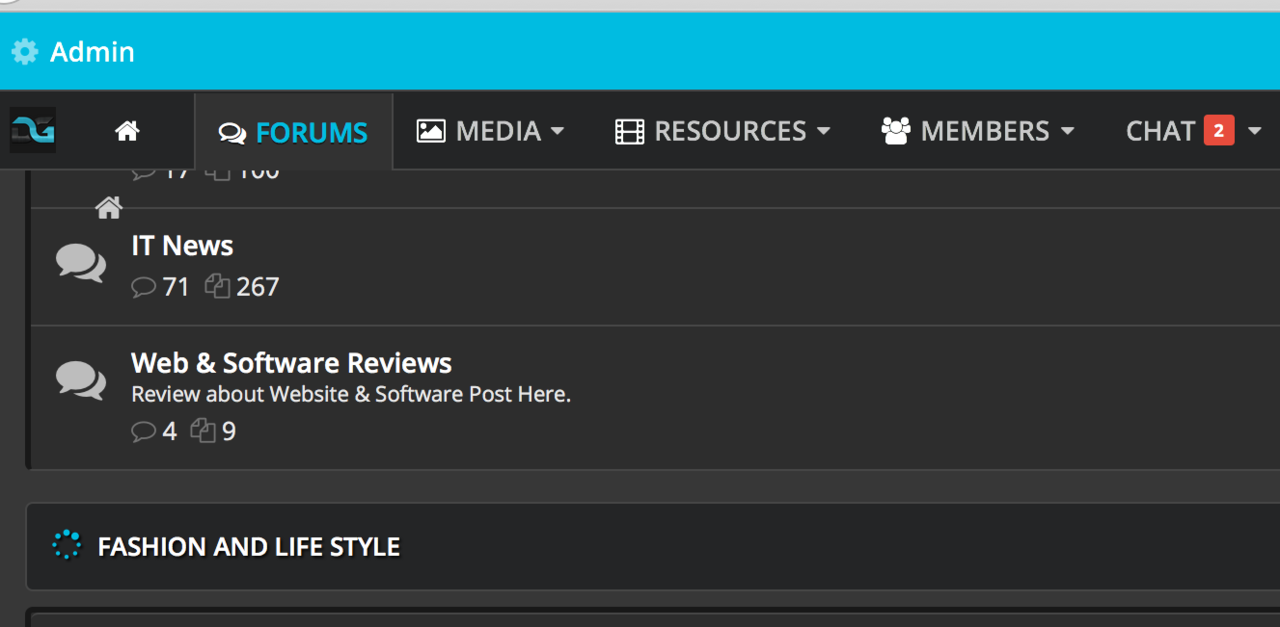Expand the Media dropdown arrow

point(558,131)
